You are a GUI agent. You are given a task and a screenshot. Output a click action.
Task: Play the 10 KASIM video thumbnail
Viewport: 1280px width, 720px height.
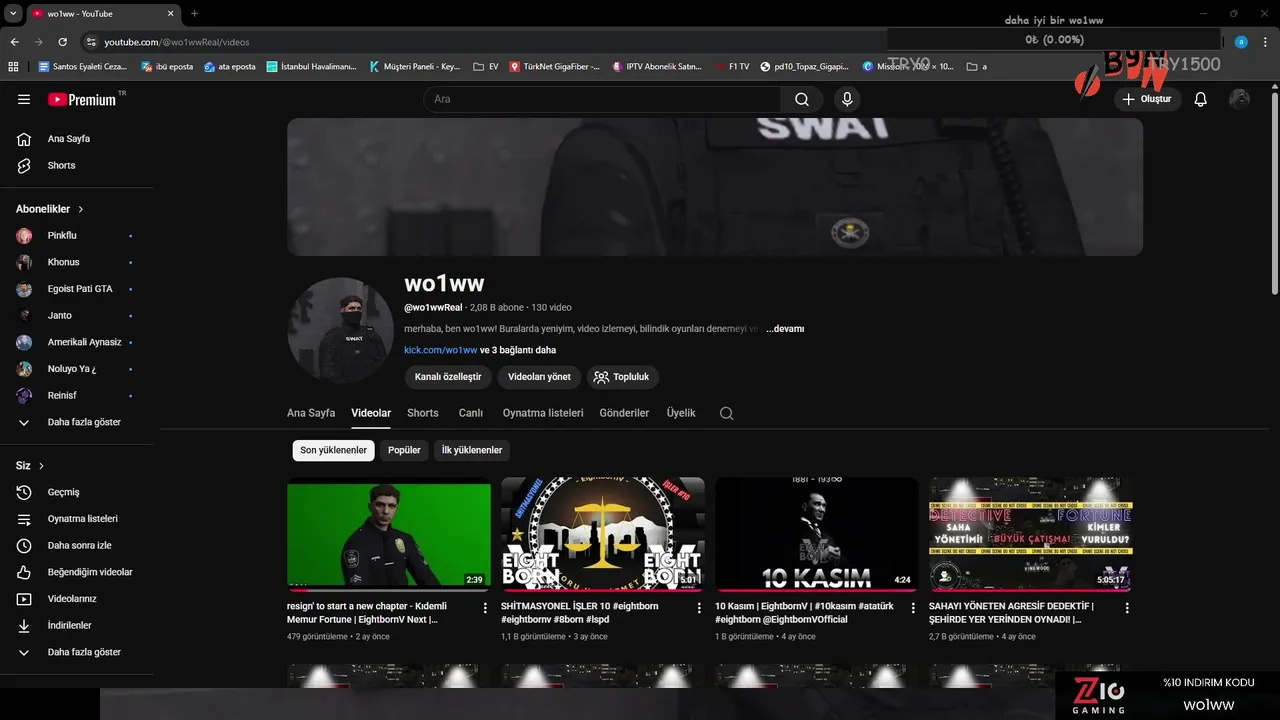click(x=817, y=533)
